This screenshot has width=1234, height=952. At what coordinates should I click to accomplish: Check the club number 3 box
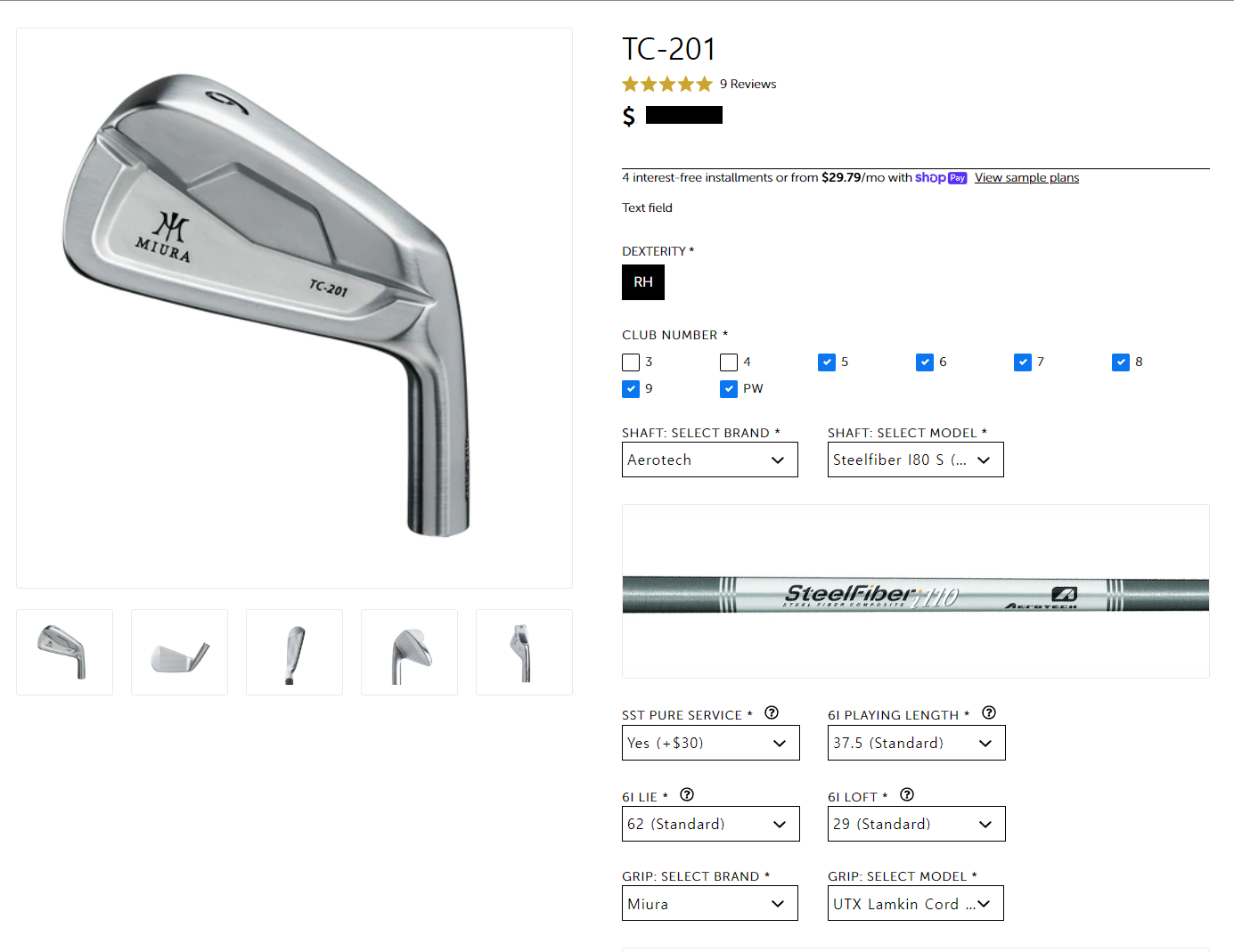[x=631, y=362]
